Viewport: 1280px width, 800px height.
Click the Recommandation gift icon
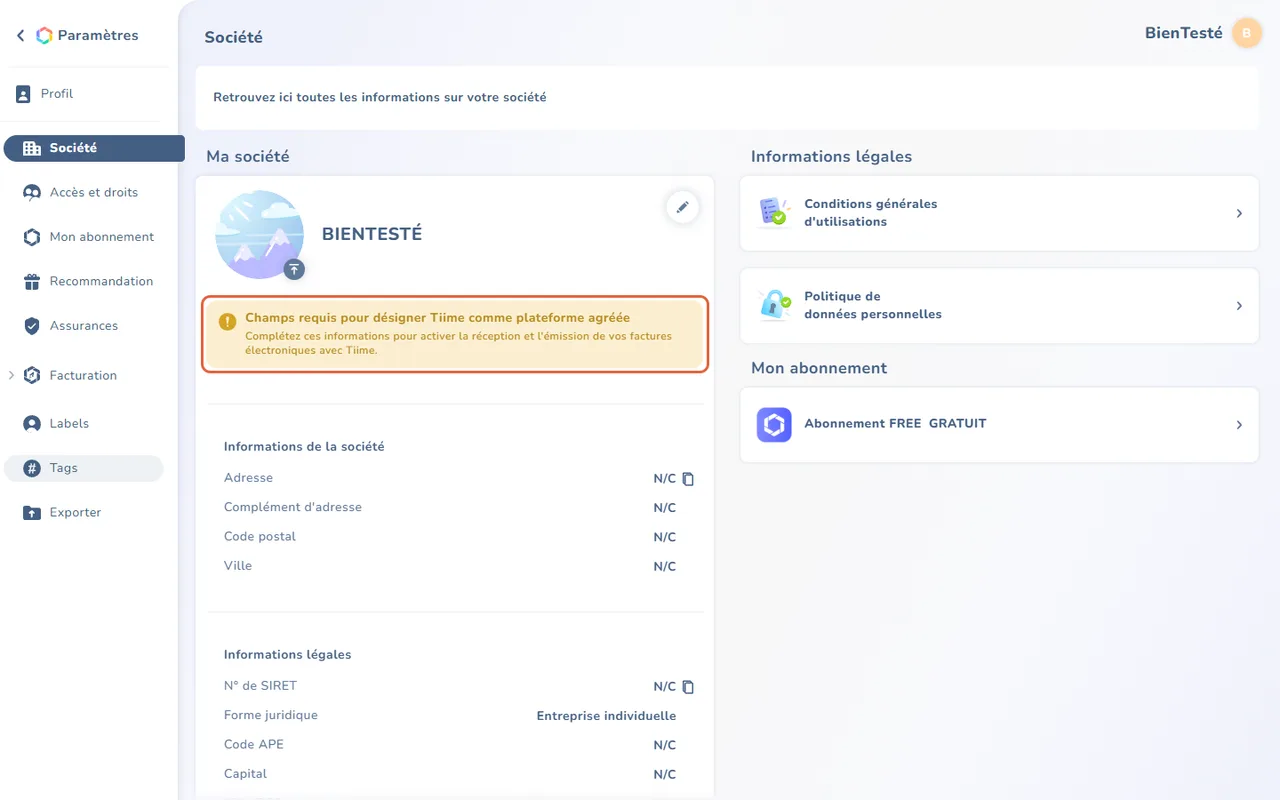click(x=32, y=282)
